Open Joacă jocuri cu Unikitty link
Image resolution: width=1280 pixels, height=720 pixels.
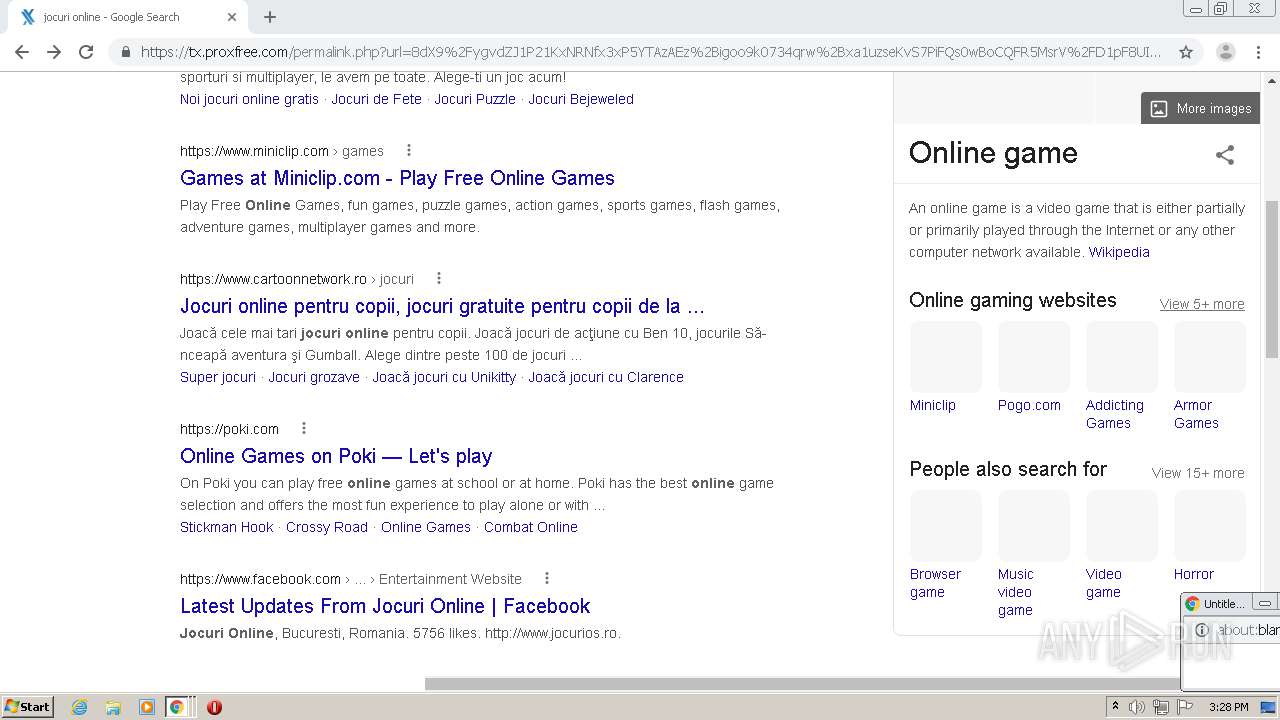pyautogui.click(x=444, y=377)
